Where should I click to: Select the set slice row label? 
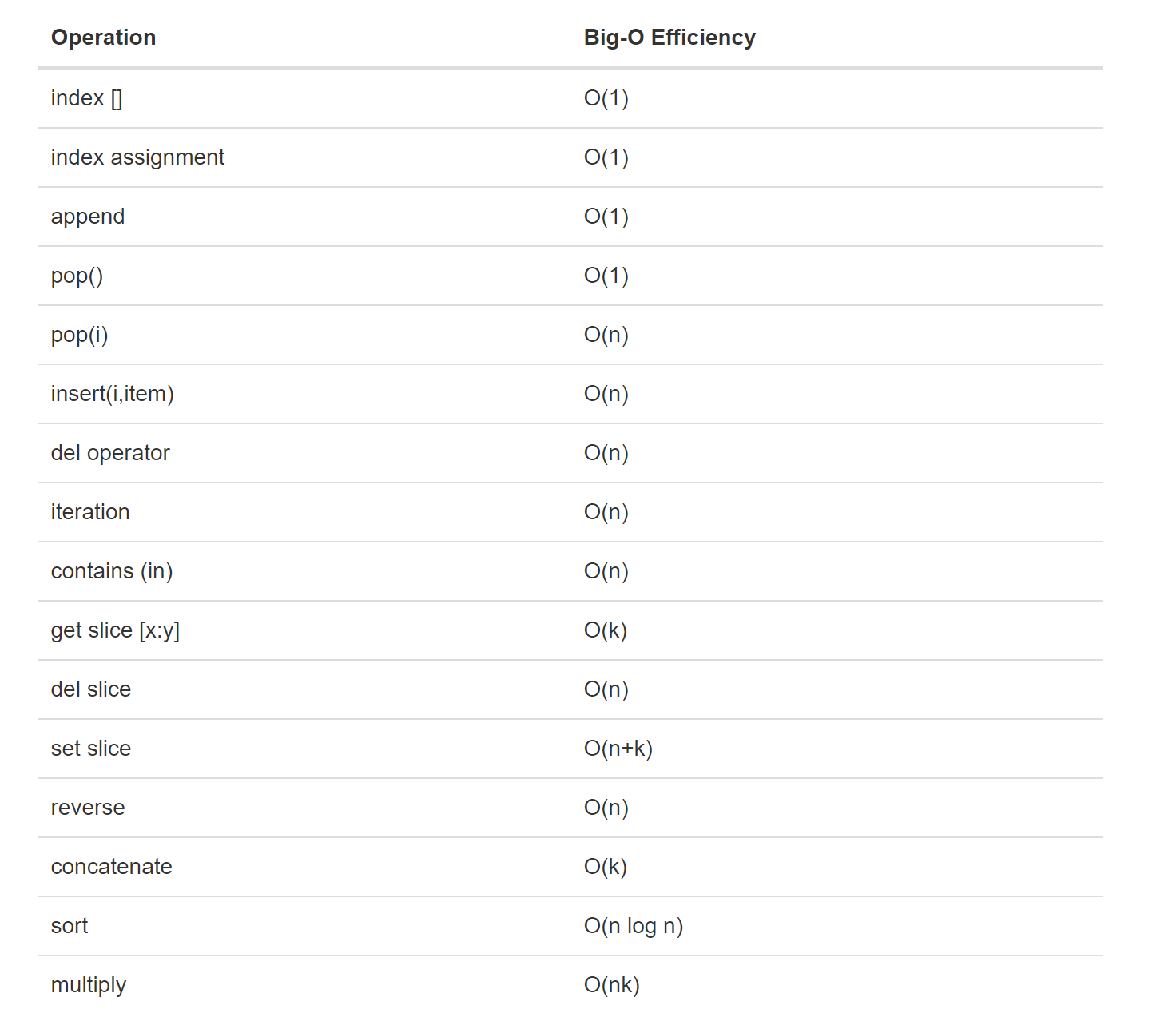click(91, 749)
